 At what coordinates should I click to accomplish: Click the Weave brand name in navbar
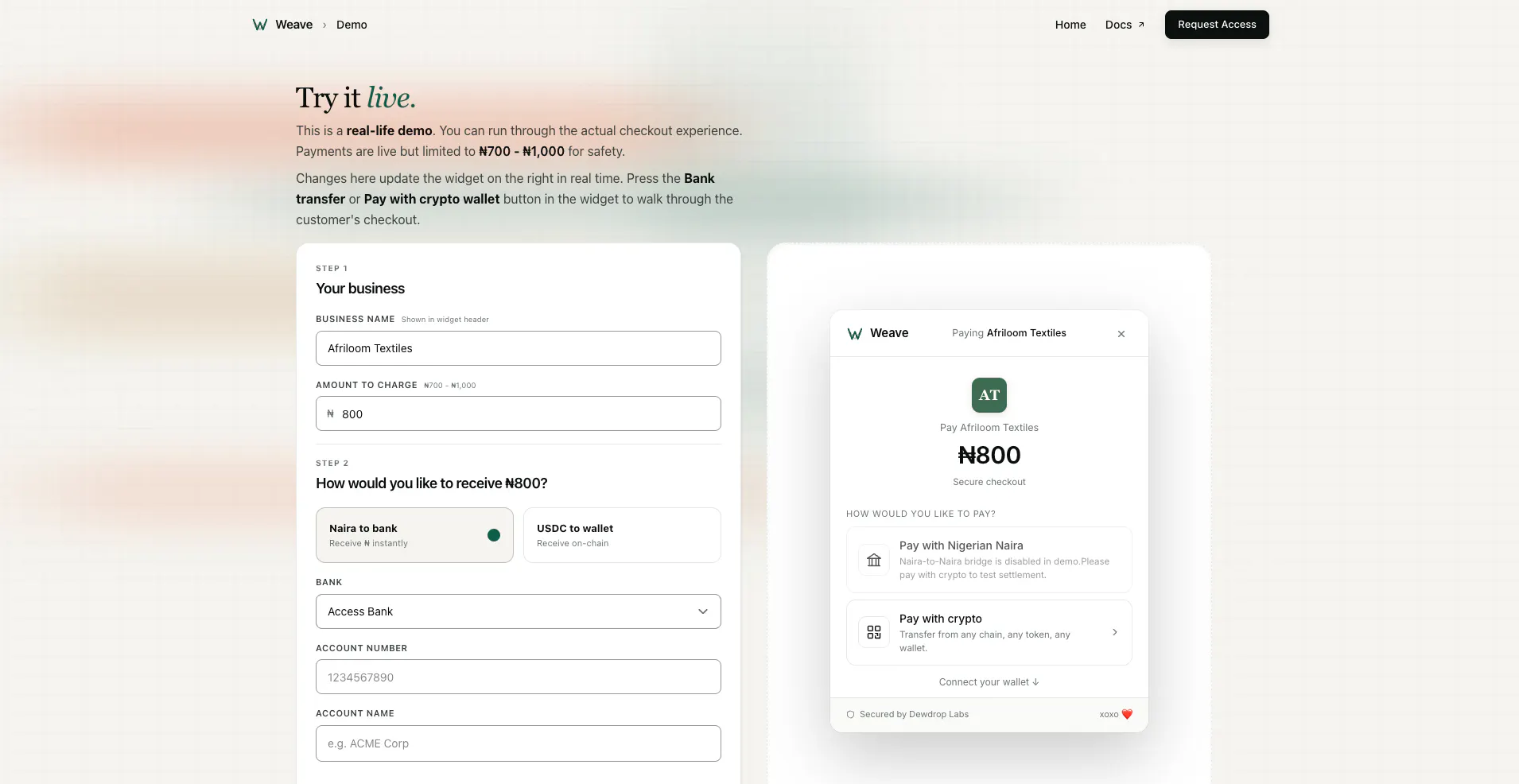coord(294,25)
